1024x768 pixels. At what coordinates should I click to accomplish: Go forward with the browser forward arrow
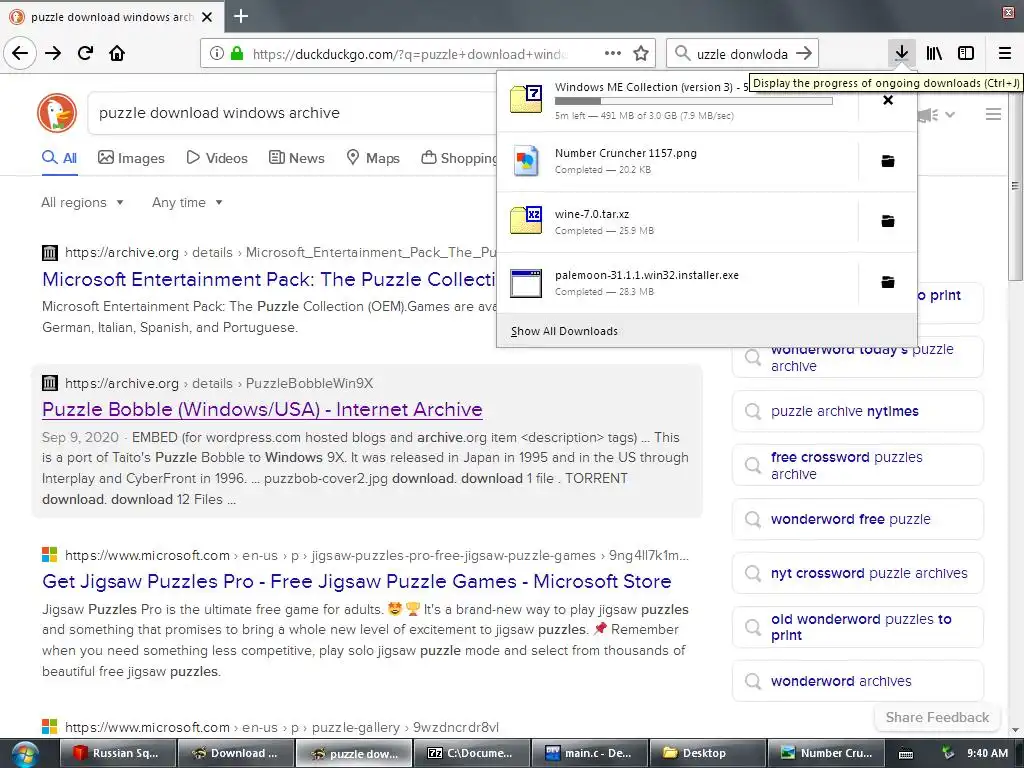53,53
